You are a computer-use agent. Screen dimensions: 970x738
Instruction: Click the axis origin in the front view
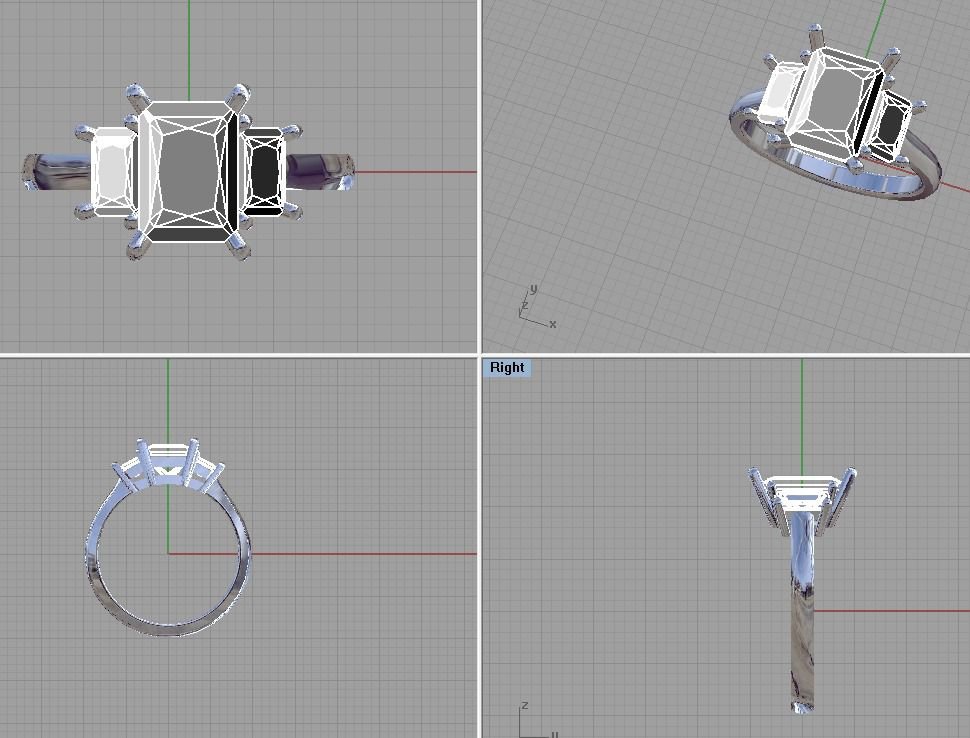point(168,554)
